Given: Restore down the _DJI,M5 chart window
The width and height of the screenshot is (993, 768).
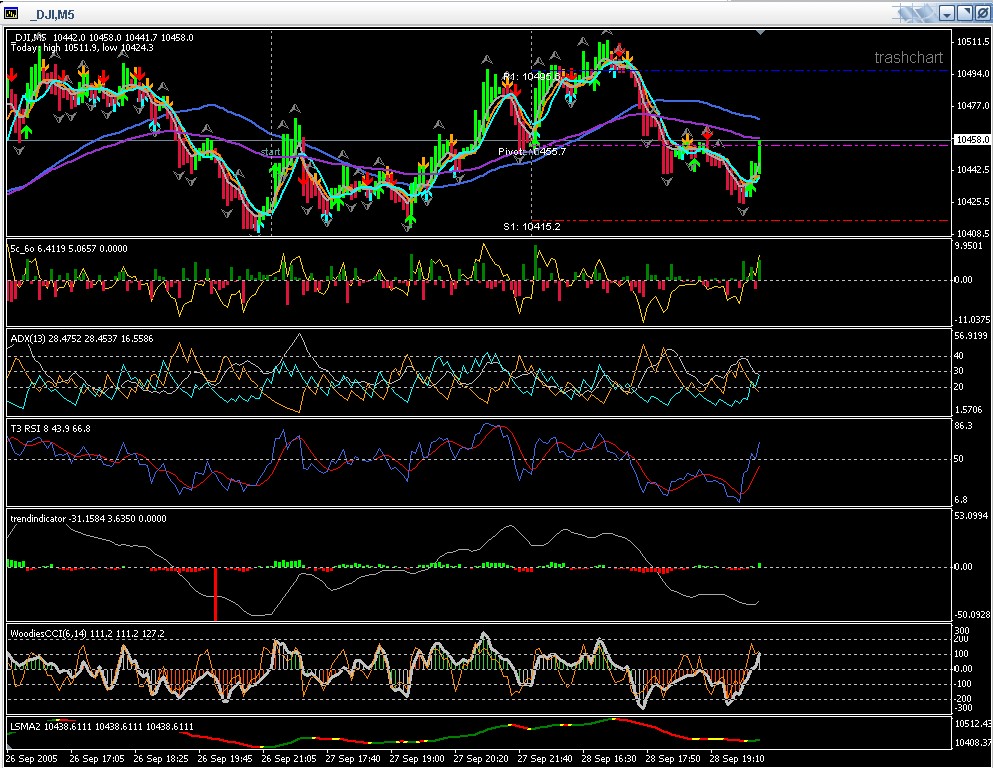Looking at the screenshot, I should (965, 13).
